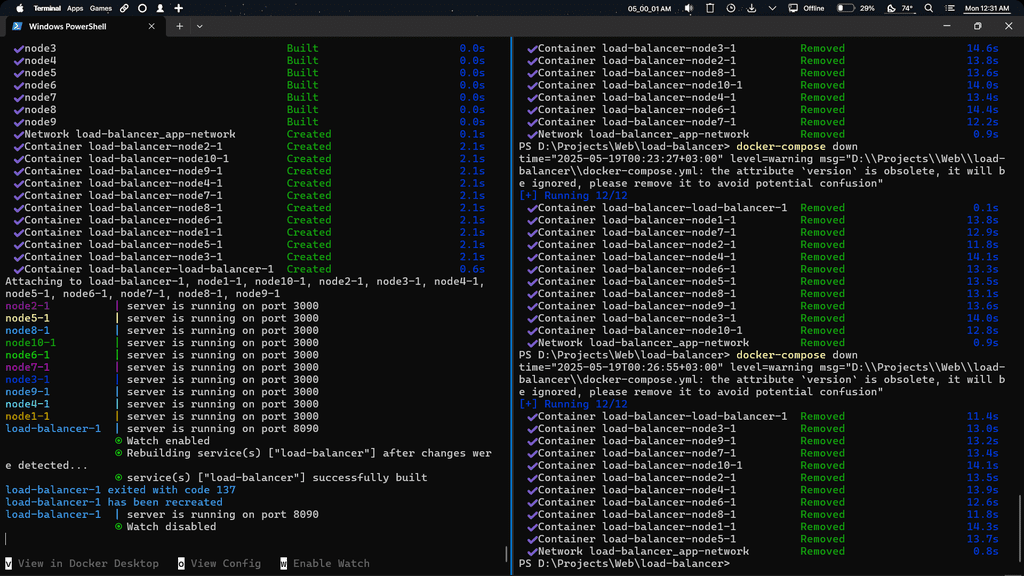Click the 00:26:55 warning timestamp line
This screenshot has height=576, width=1024.
762,368
